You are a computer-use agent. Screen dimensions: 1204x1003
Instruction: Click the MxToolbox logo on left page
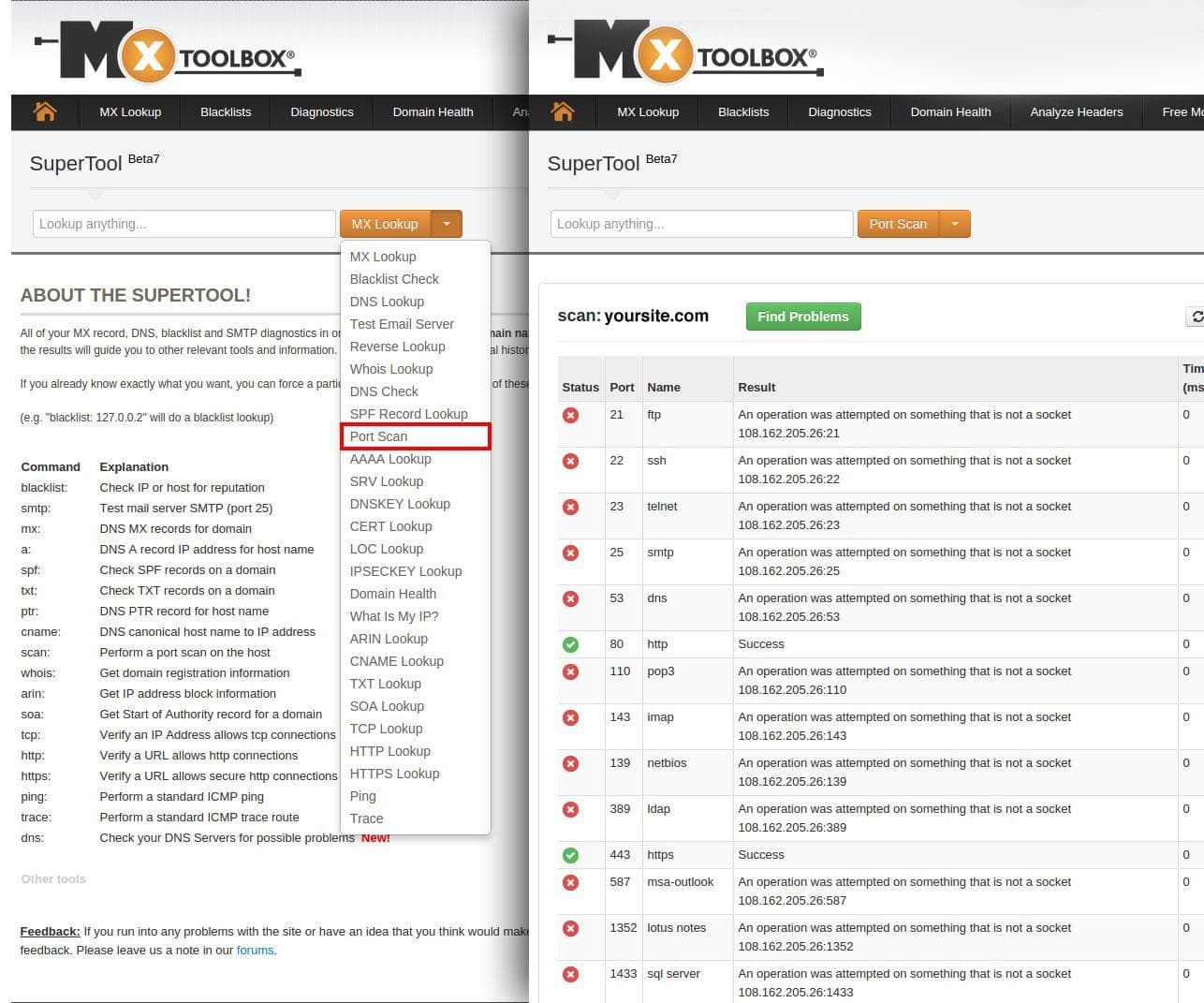168,51
